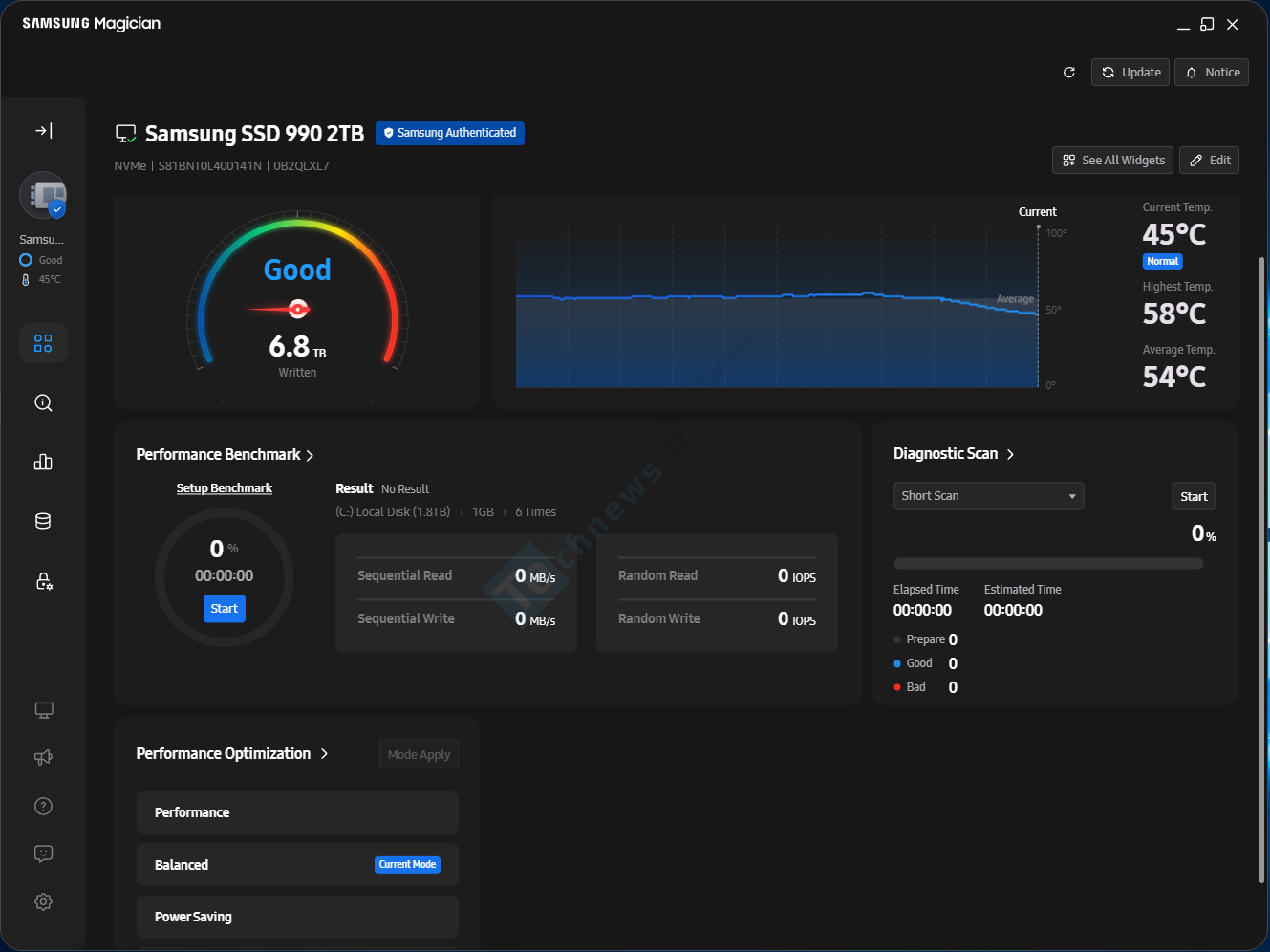Open settings gear icon in sidebar
1270x952 pixels.
[43, 901]
